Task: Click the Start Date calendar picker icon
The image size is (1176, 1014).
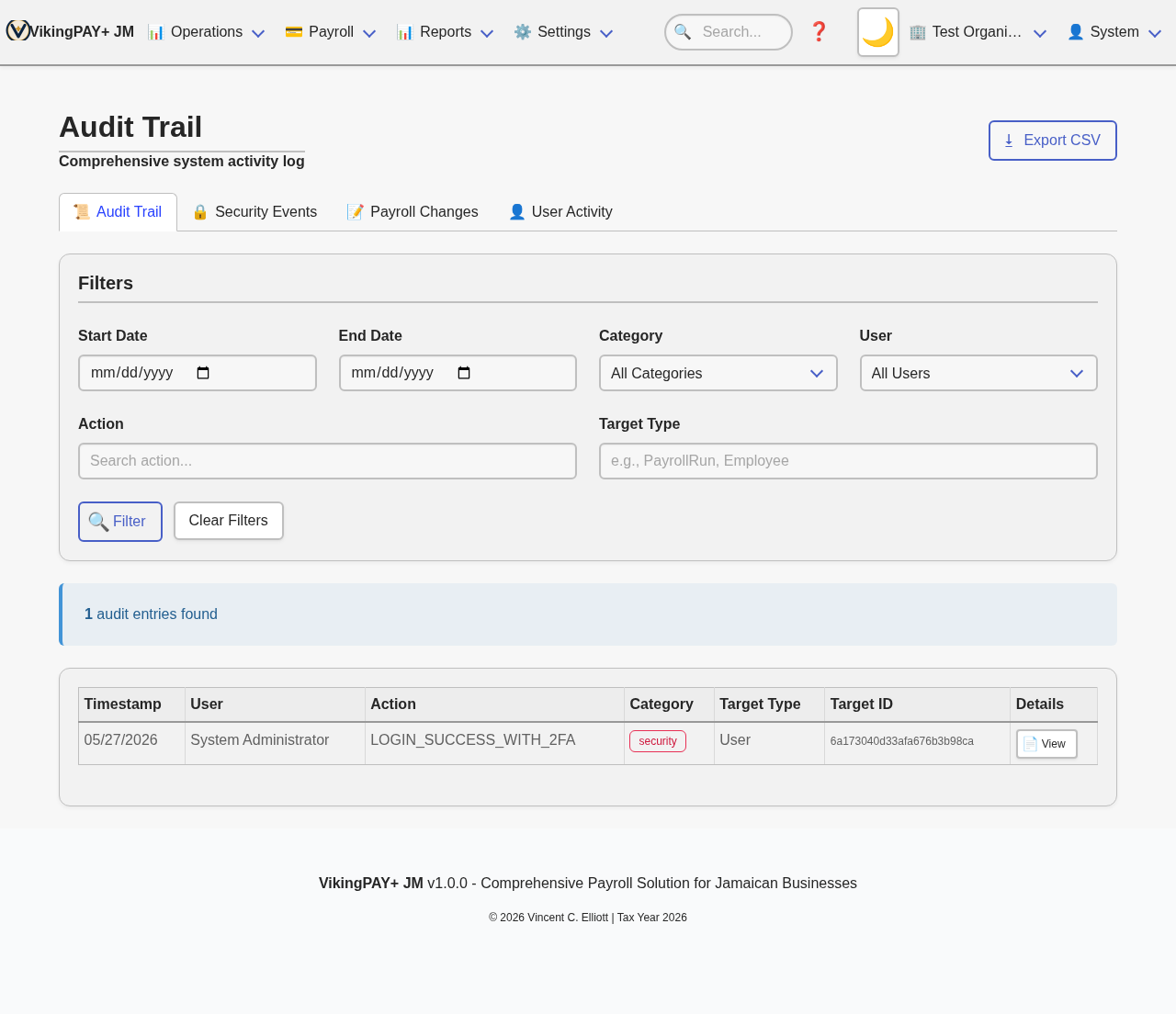Action: pos(203,373)
